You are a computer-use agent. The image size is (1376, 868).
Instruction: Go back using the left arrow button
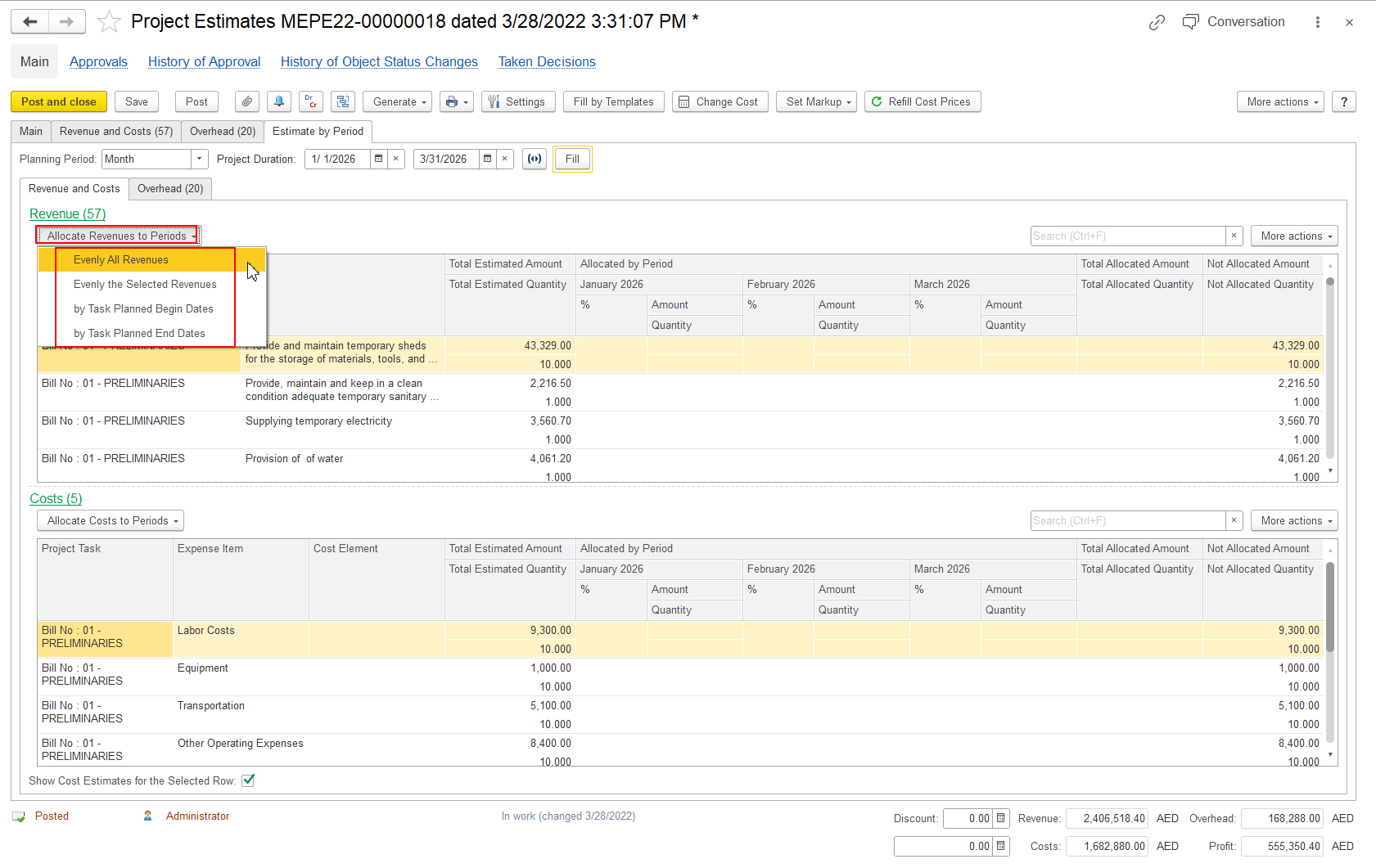pos(30,22)
